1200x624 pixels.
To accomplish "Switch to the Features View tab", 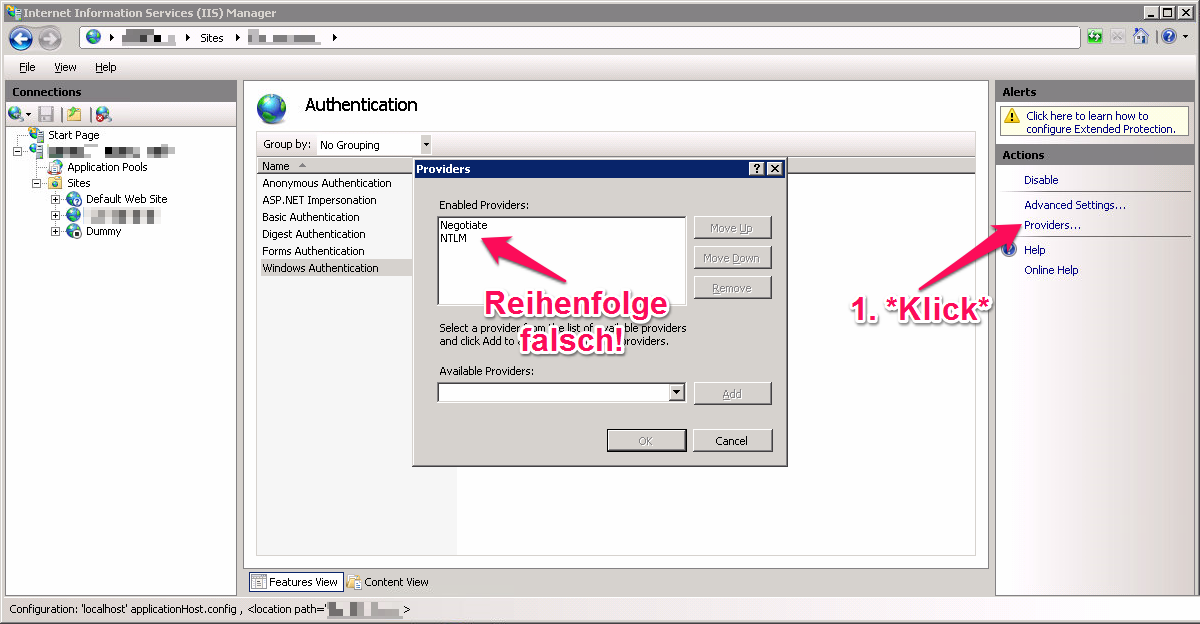I will click(295, 582).
